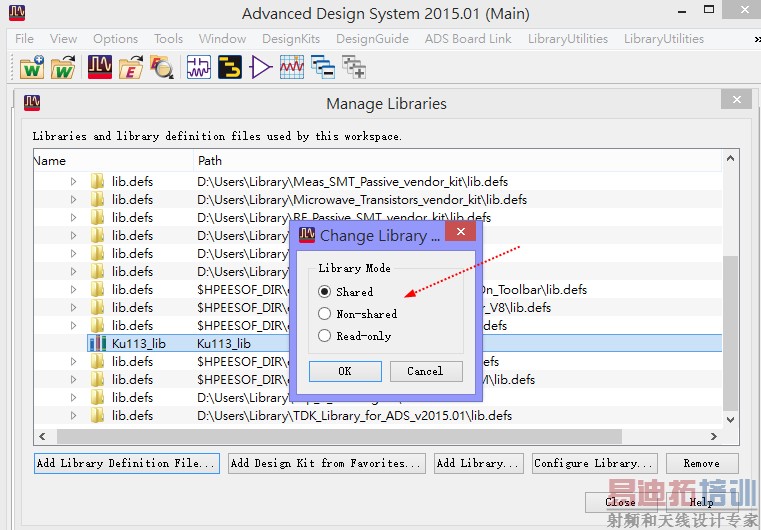Close the Manage Libraries dialog with X
The height and width of the screenshot is (530, 761).
[737, 99]
